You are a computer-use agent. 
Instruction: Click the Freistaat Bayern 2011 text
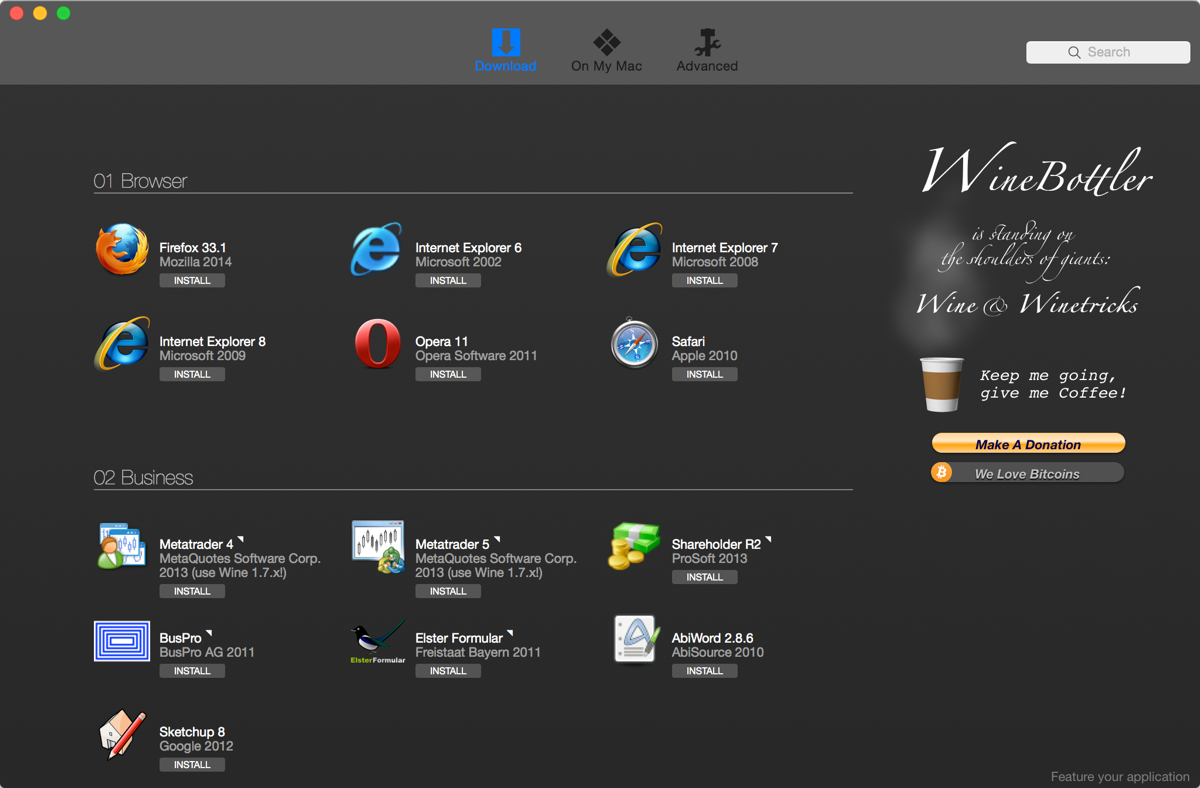[x=478, y=652]
